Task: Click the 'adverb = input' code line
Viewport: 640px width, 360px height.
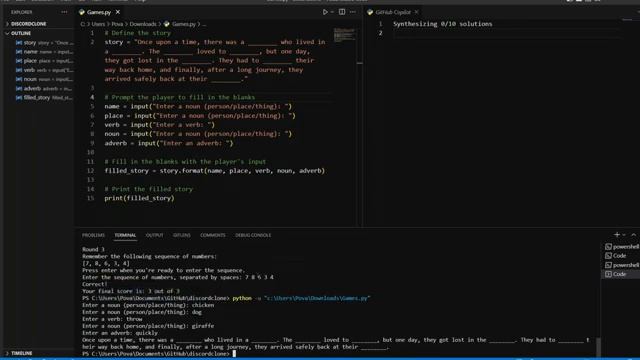Action: [169, 143]
